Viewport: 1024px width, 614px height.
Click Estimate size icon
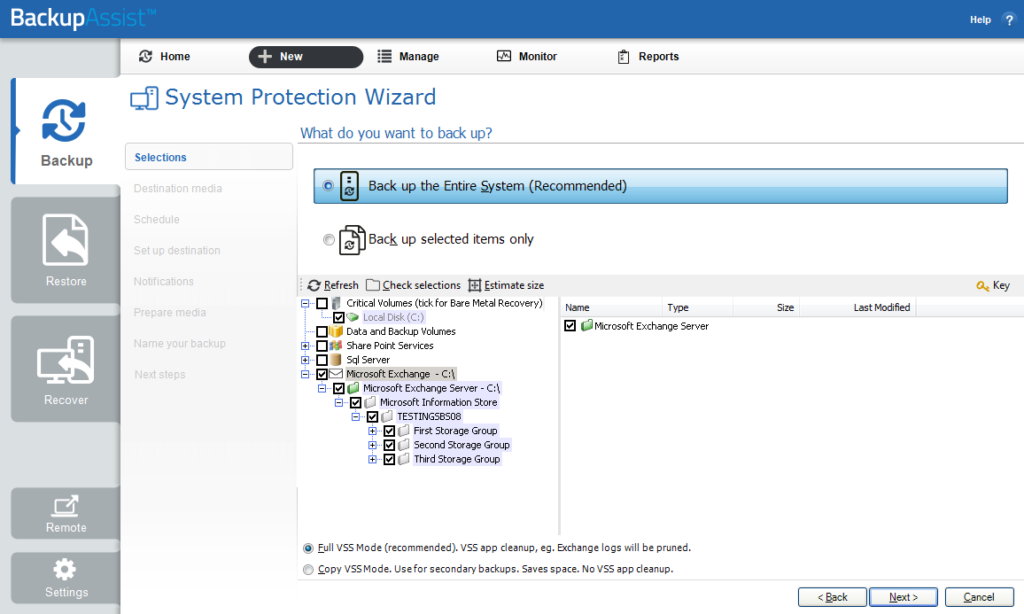tap(475, 286)
